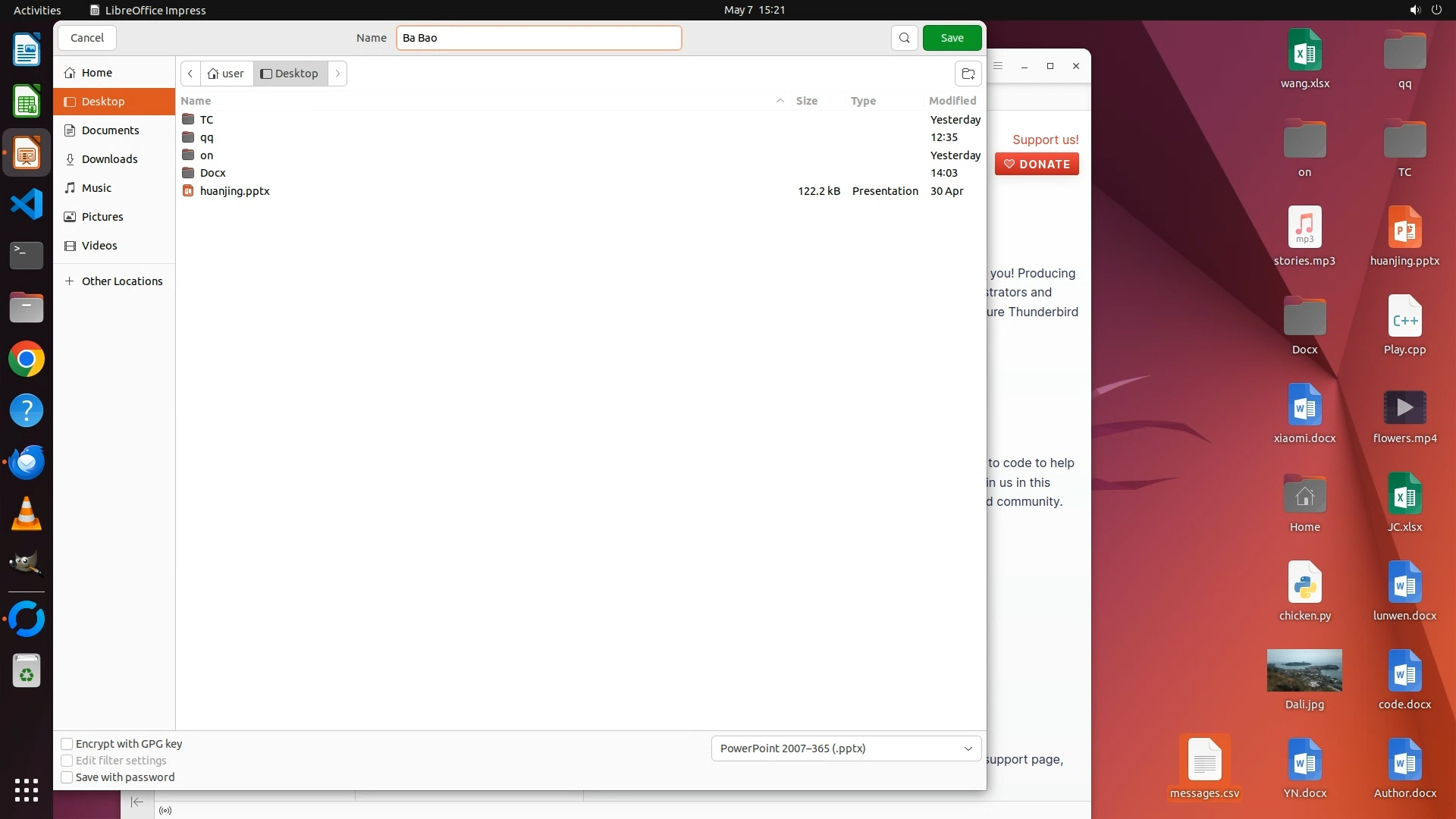This screenshot has width=1456, height=819.
Task: Open Thunderbird from the dock
Action: coord(27,462)
